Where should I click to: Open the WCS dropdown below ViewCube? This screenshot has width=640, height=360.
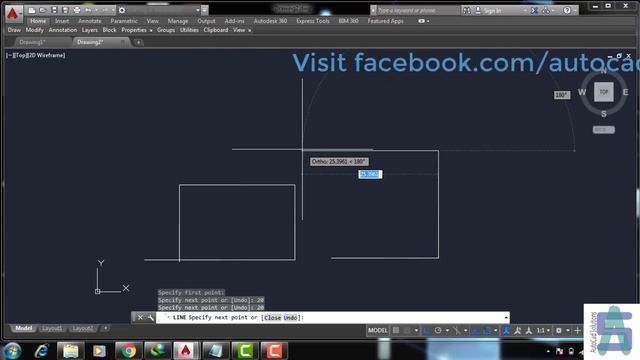pos(604,130)
